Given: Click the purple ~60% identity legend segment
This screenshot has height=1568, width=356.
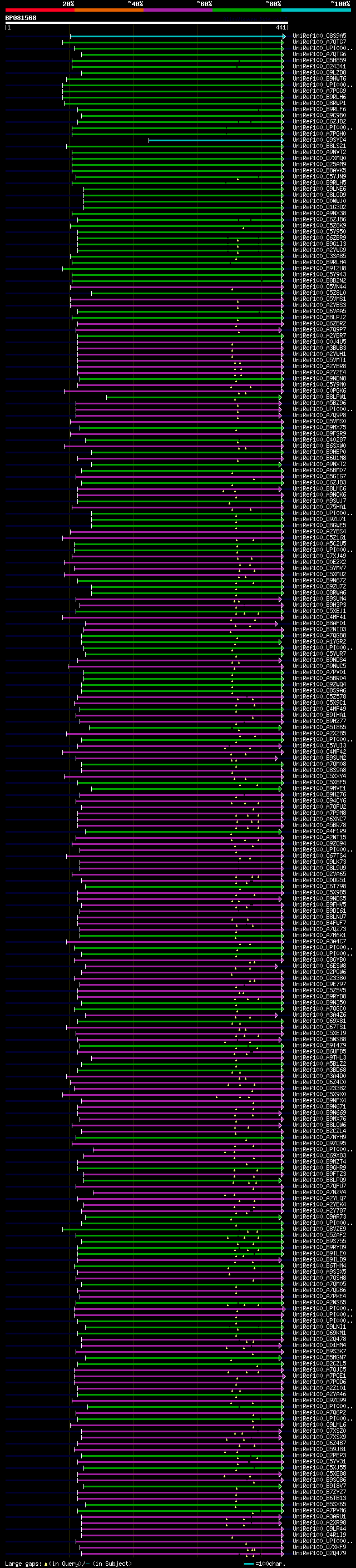Looking at the screenshot, I should click(179, 10).
